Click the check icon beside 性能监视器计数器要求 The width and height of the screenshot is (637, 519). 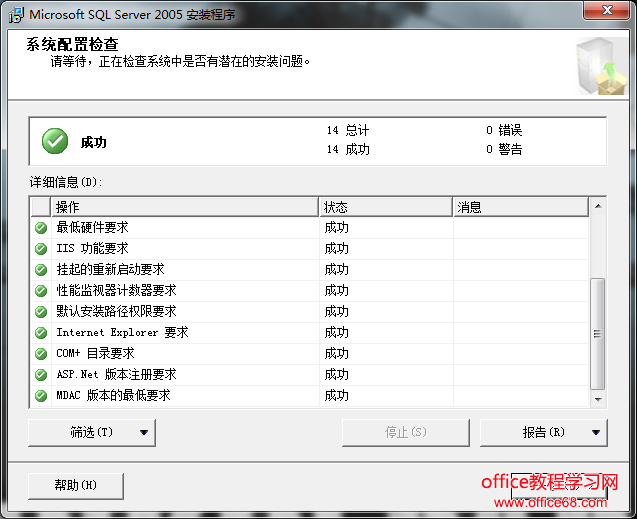41,291
